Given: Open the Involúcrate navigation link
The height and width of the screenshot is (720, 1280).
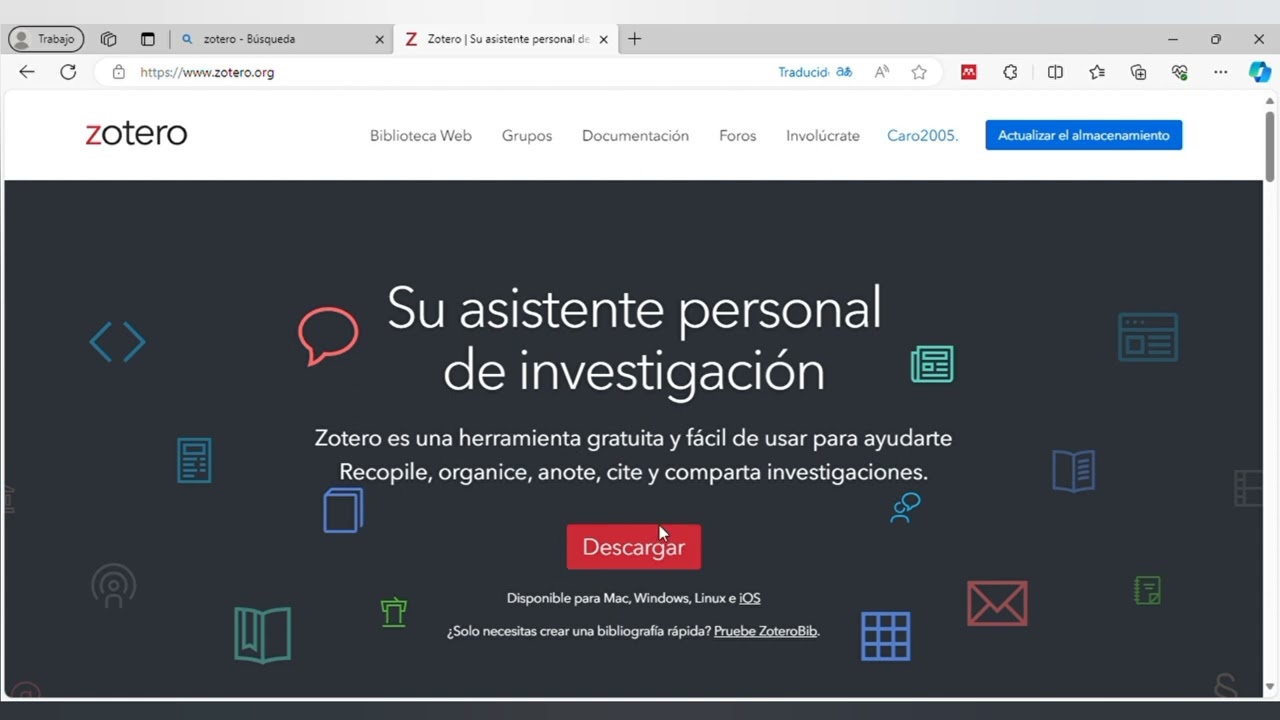Looking at the screenshot, I should pos(823,135).
